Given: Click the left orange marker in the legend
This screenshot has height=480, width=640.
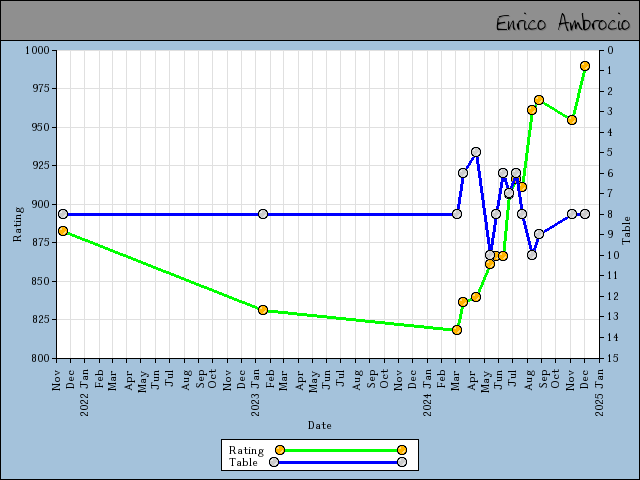Looking at the screenshot, I should [x=280, y=450].
